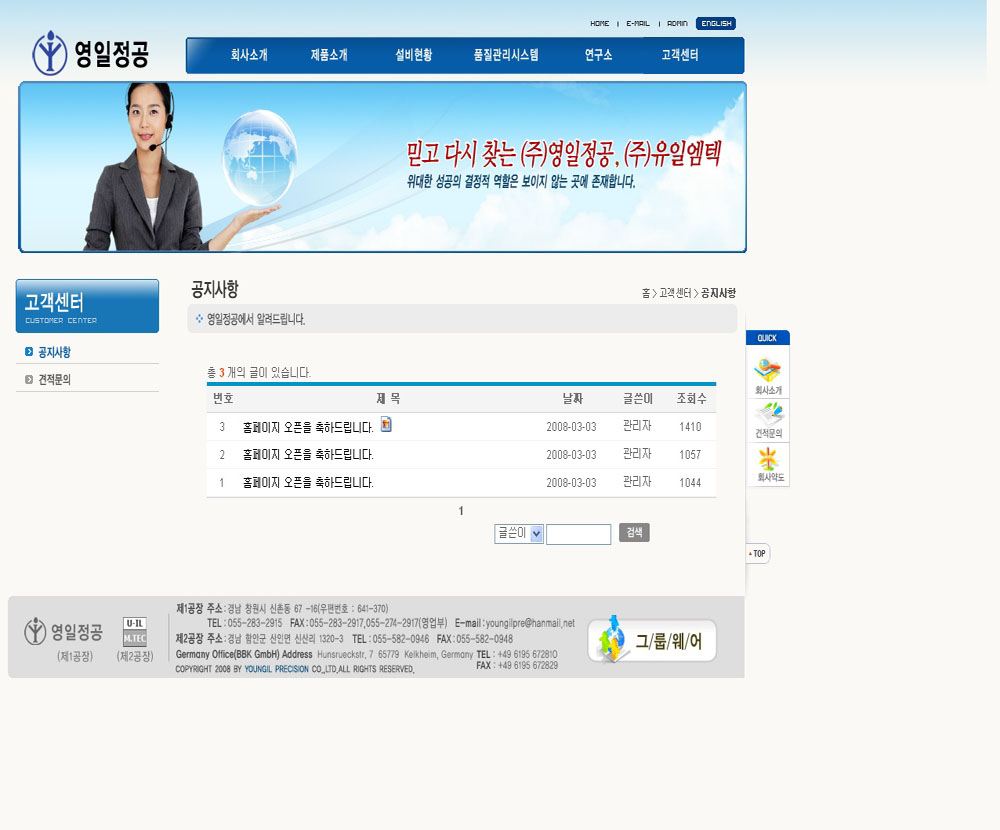This screenshot has width=1000, height=830.
Task: Open the 그룹웨어 groupware banner
Action: 652,641
